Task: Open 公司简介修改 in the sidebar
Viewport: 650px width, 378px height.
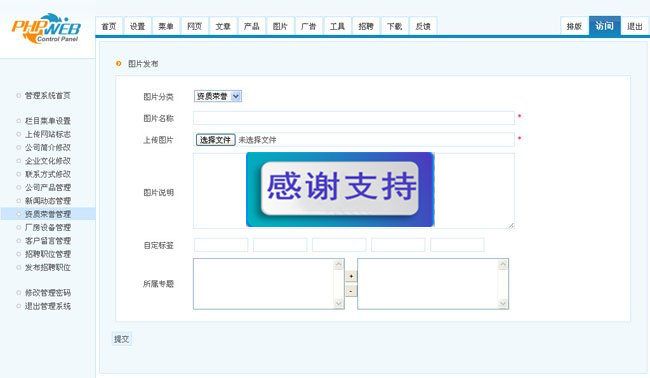Action: [x=48, y=147]
